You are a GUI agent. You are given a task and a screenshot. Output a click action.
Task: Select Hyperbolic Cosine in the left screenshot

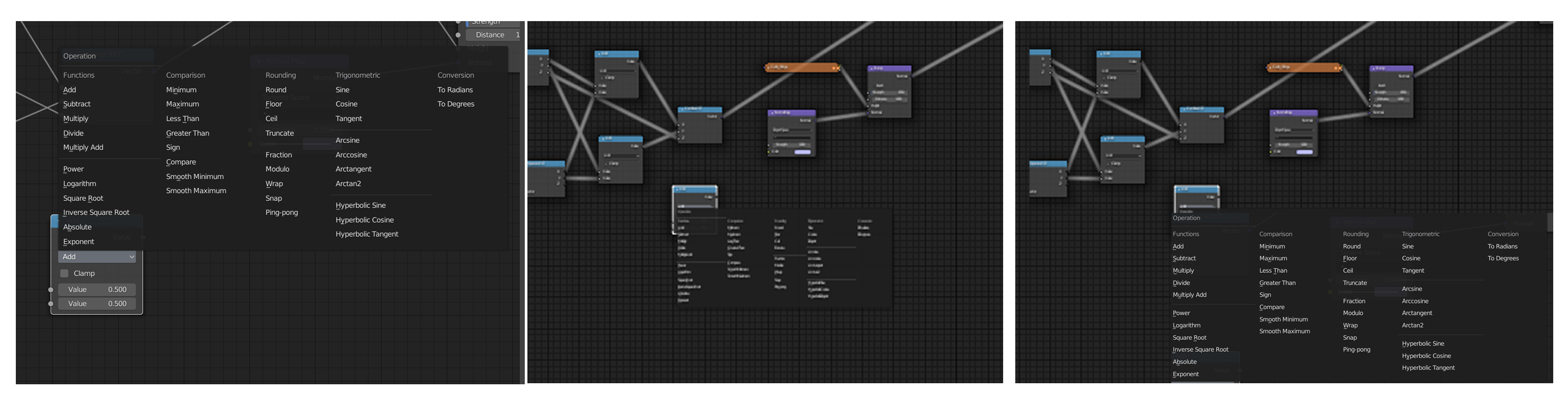point(364,220)
